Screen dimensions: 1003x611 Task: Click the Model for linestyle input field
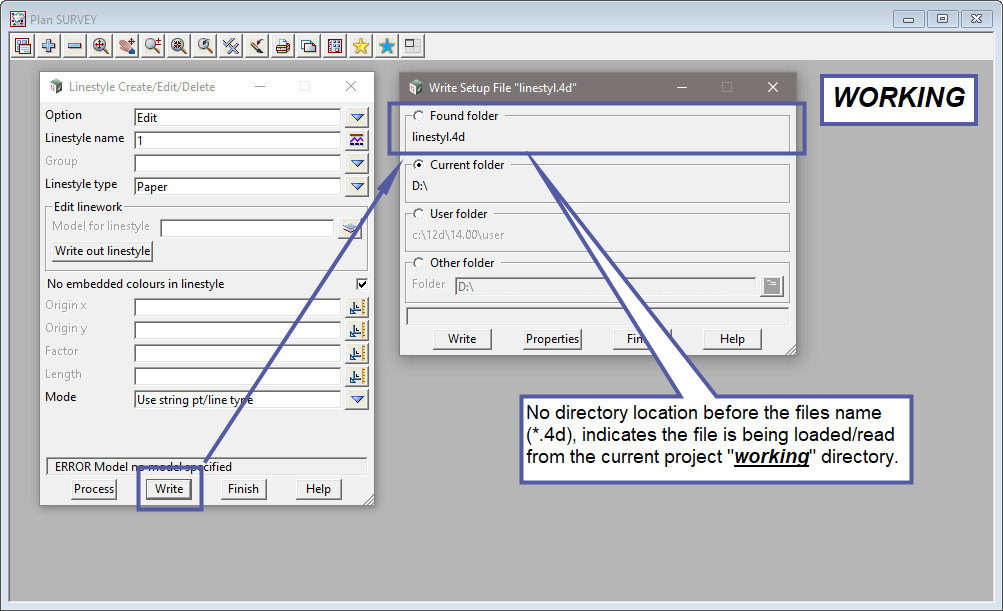247,228
